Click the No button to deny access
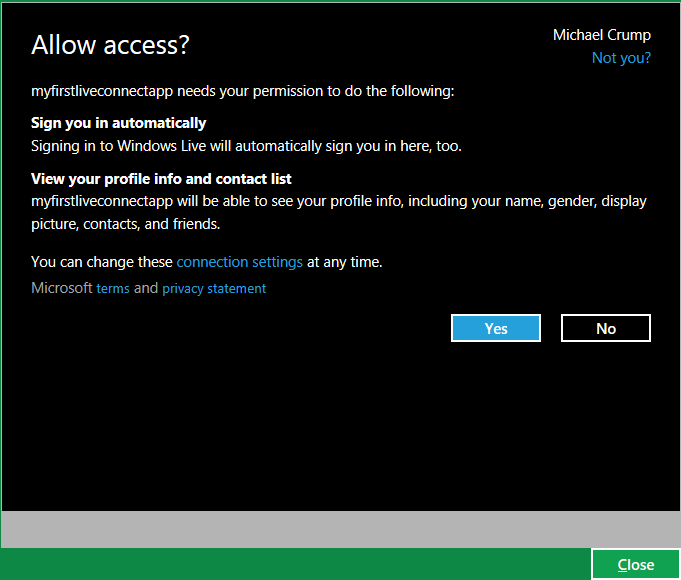Viewport: 681px width, 580px height. pos(605,328)
